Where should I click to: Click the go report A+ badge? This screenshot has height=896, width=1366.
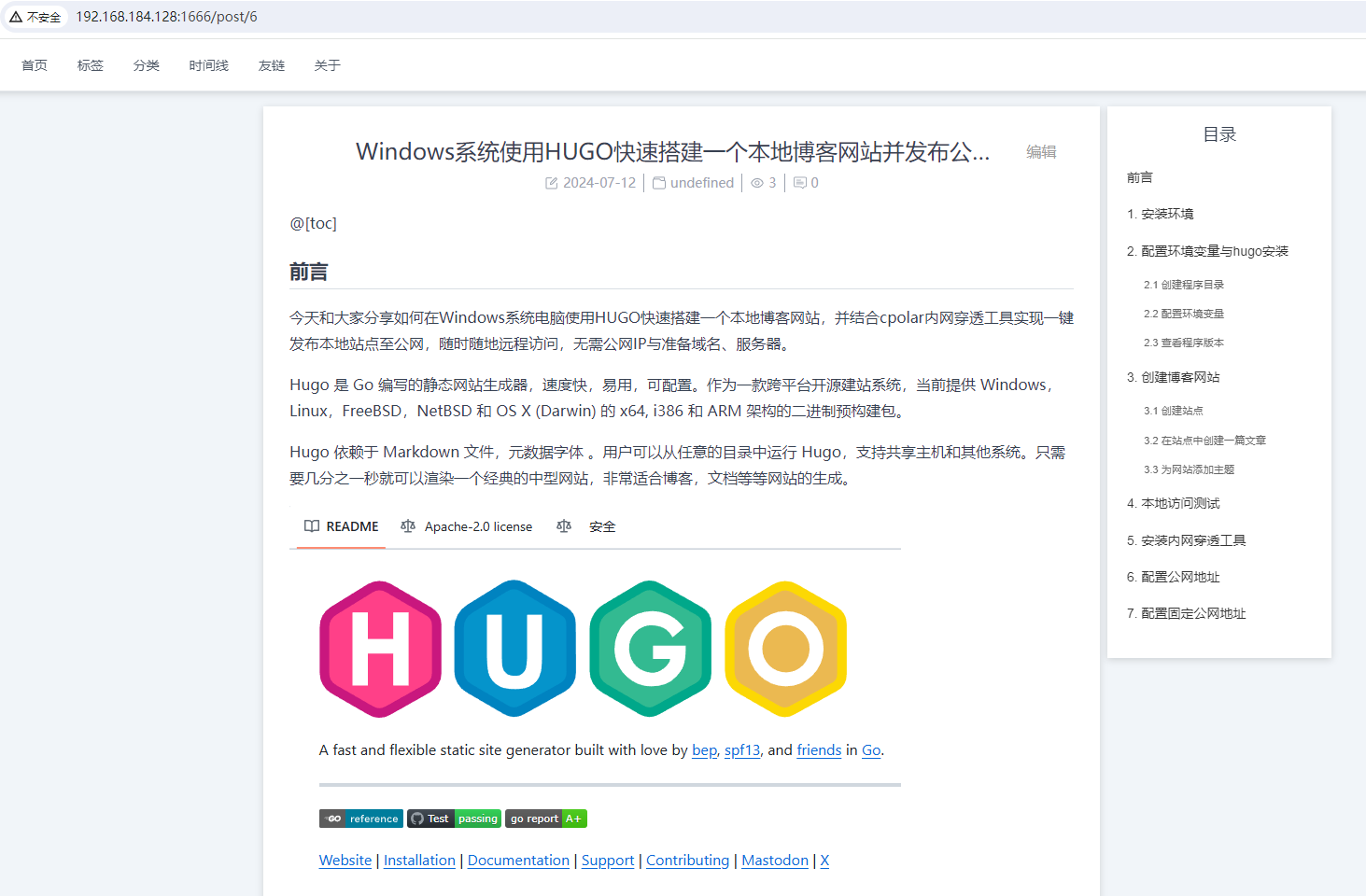[546, 819]
